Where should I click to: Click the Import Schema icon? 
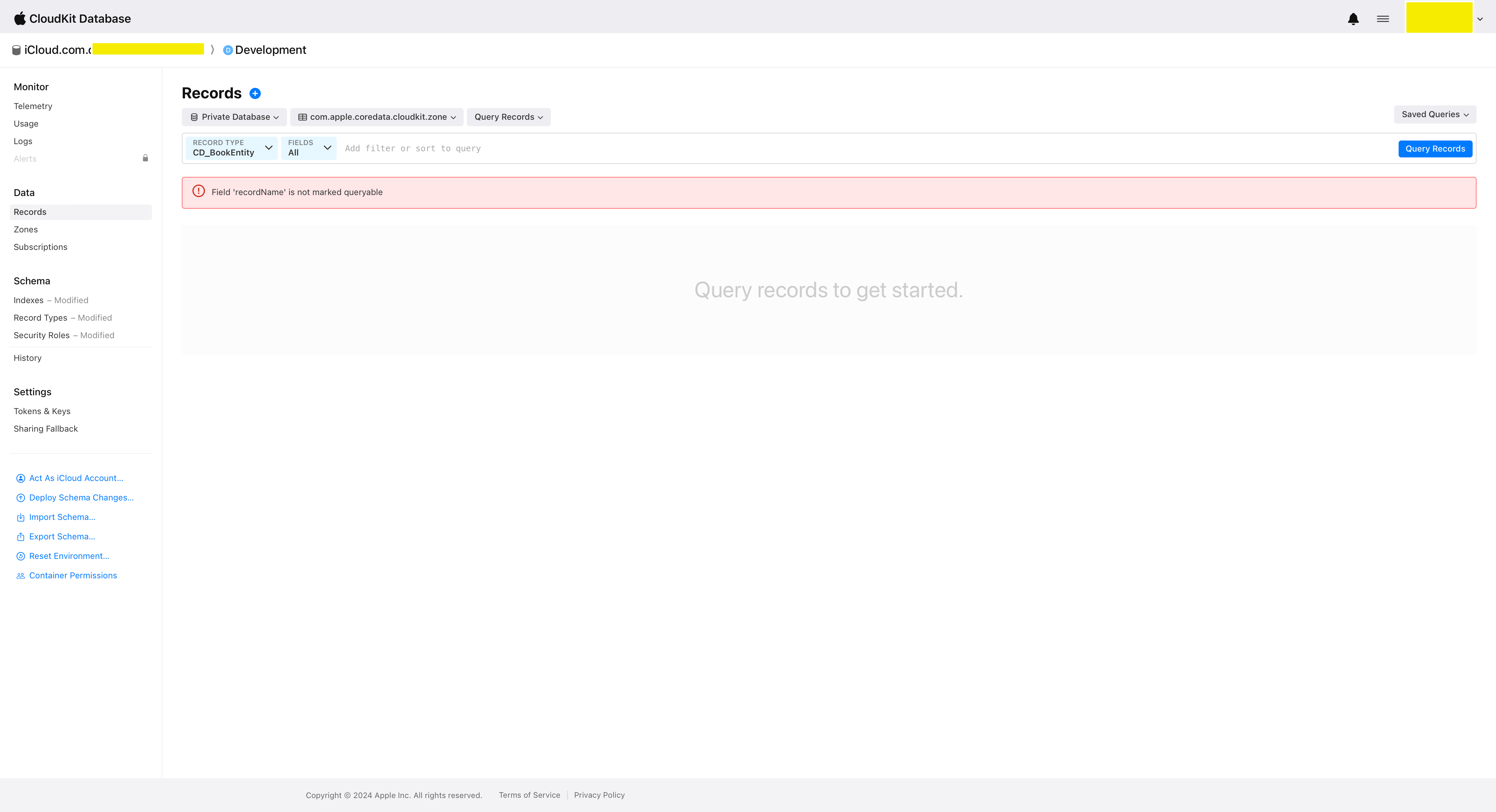point(20,517)
